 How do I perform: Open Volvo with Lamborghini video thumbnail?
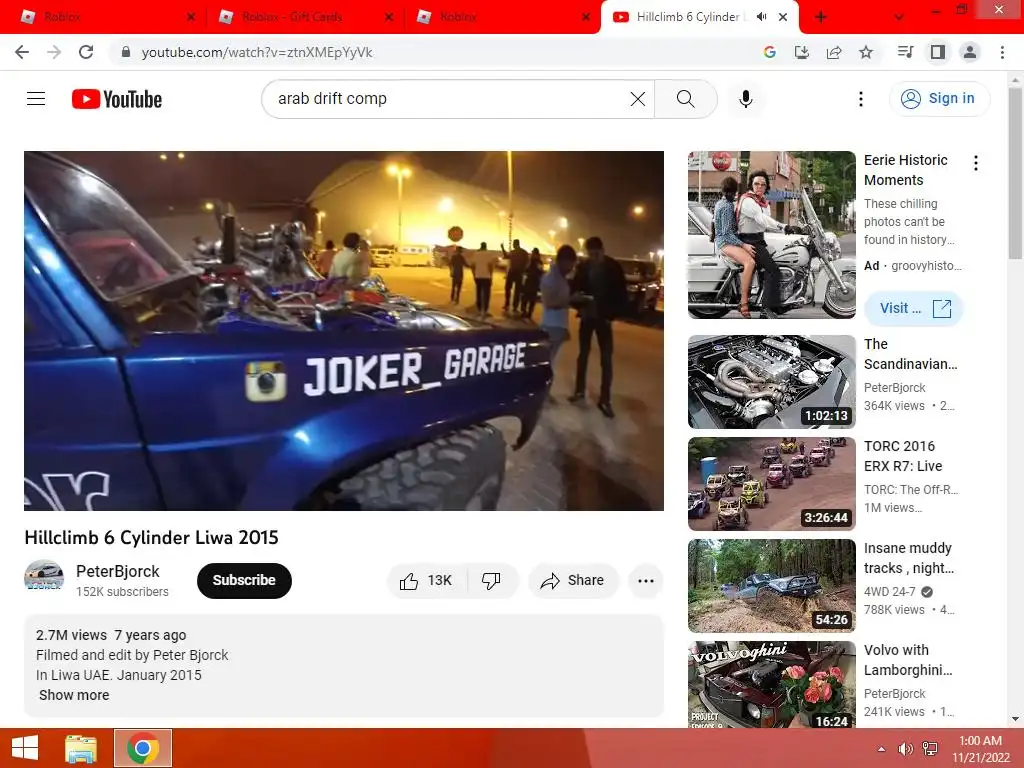click(771, 684)
